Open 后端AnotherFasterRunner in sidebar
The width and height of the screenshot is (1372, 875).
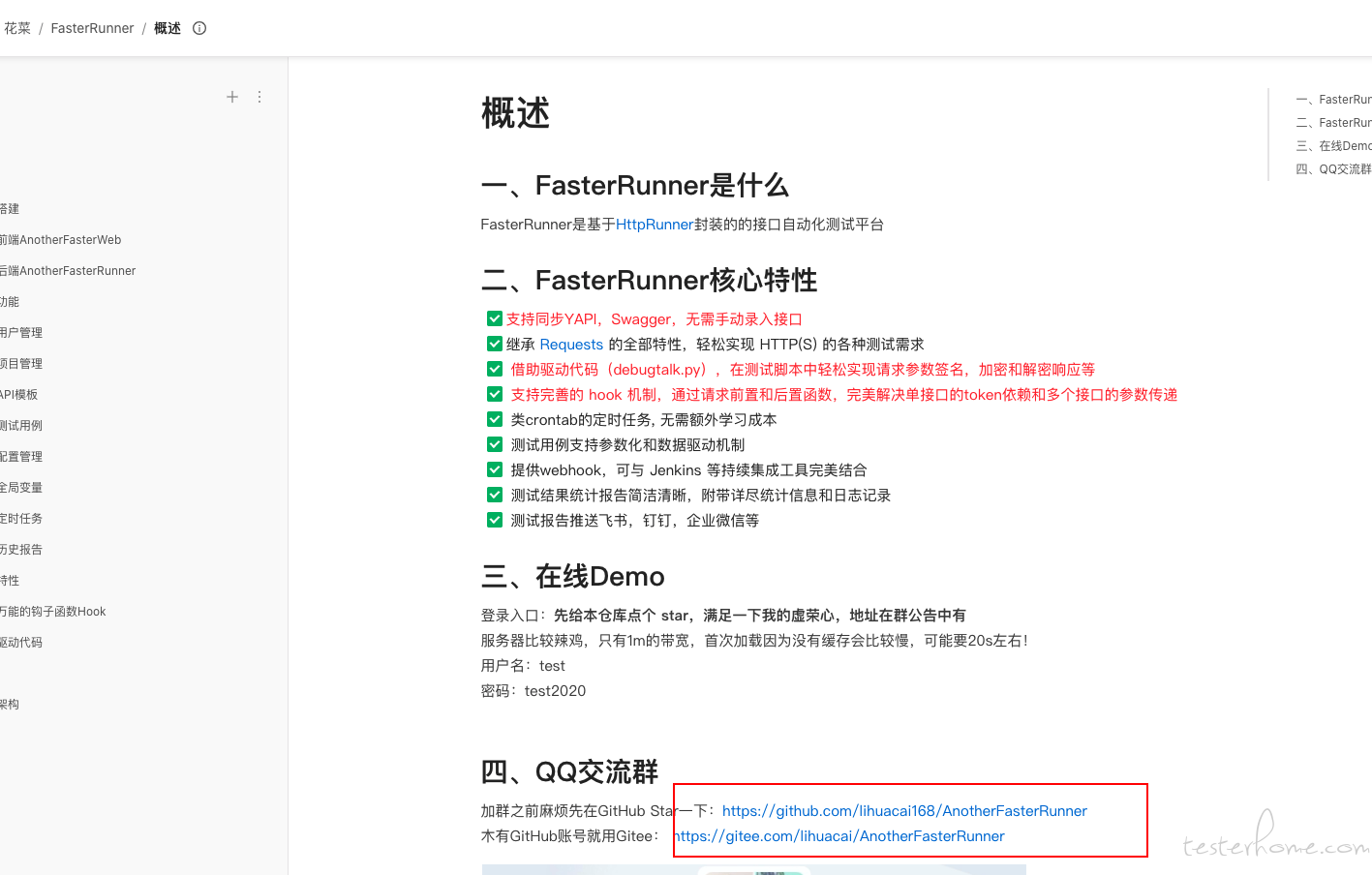[68, 271]
